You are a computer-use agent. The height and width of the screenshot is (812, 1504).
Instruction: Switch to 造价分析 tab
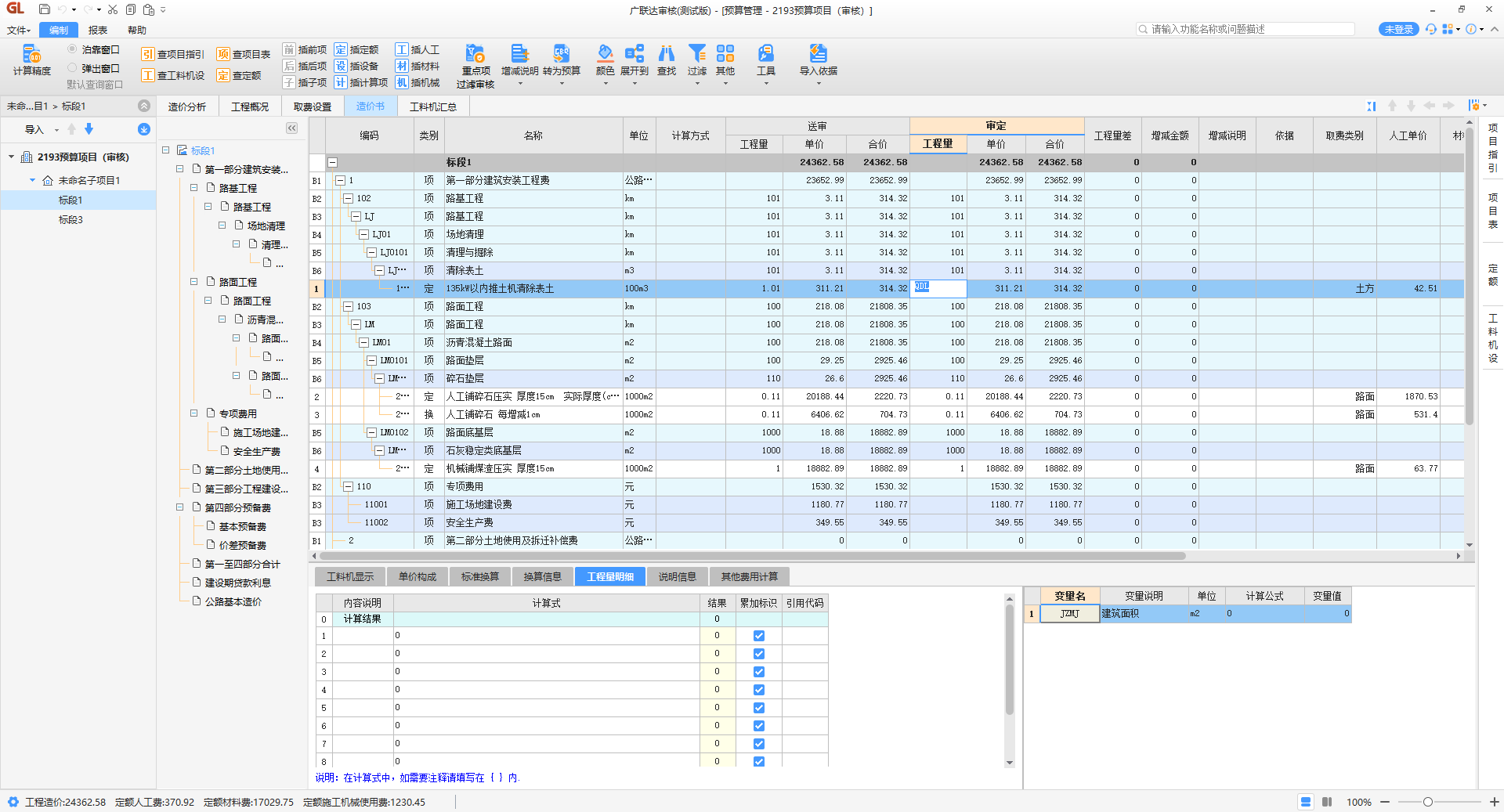pyautogui.click(x=187, y=106)
